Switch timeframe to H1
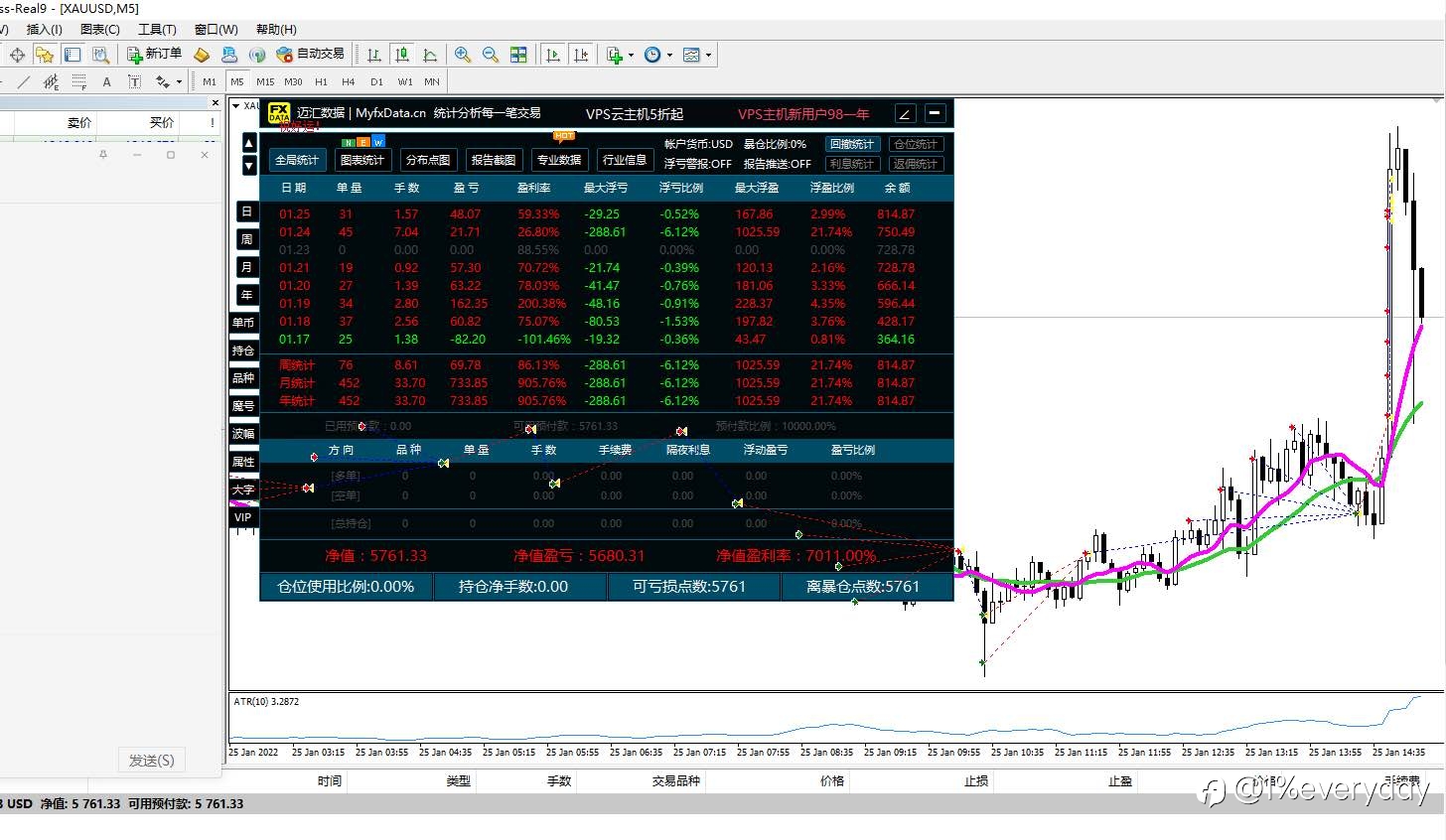This screenshot has width=1446, height=840. pyautogui.click(x=321, y=81)
